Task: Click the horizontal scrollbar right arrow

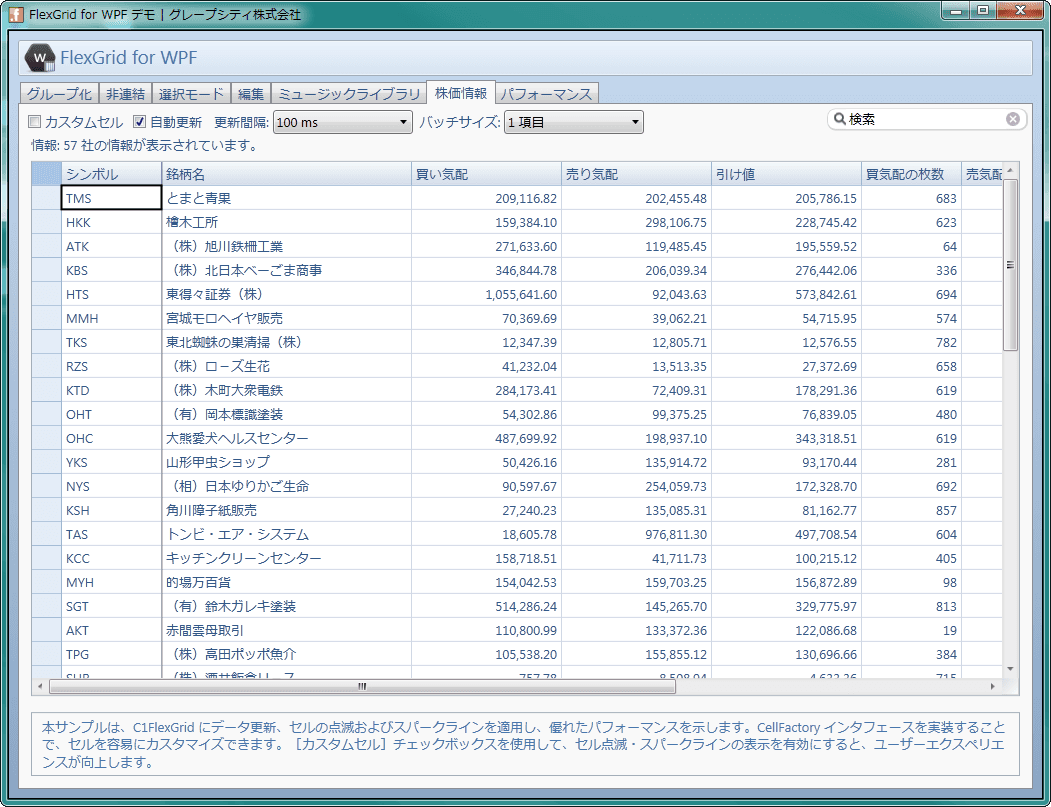Action: (x=993, y=686)
